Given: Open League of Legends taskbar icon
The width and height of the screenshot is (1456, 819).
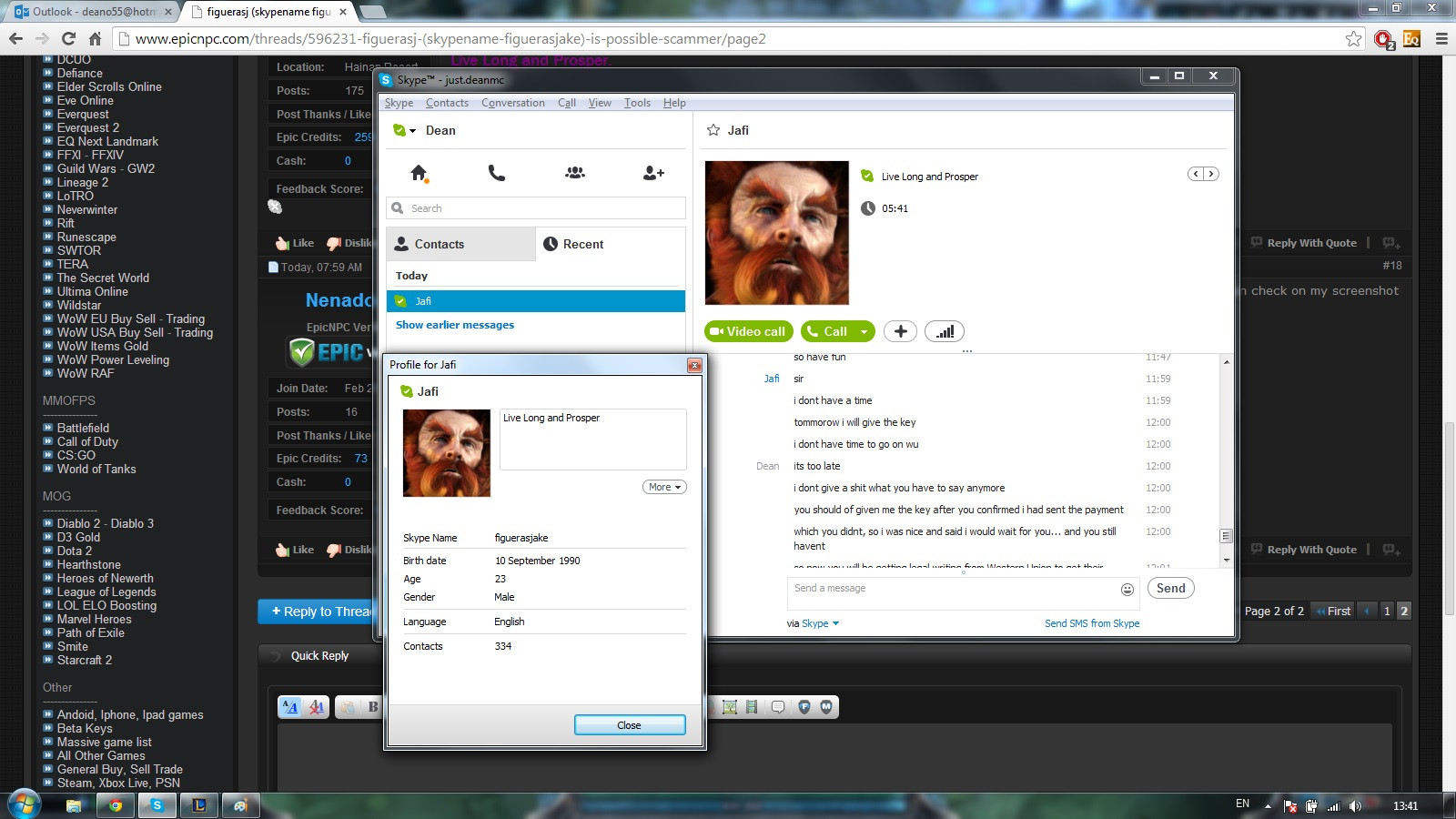Looking at the screenshot, I should (x=199, y=805).
